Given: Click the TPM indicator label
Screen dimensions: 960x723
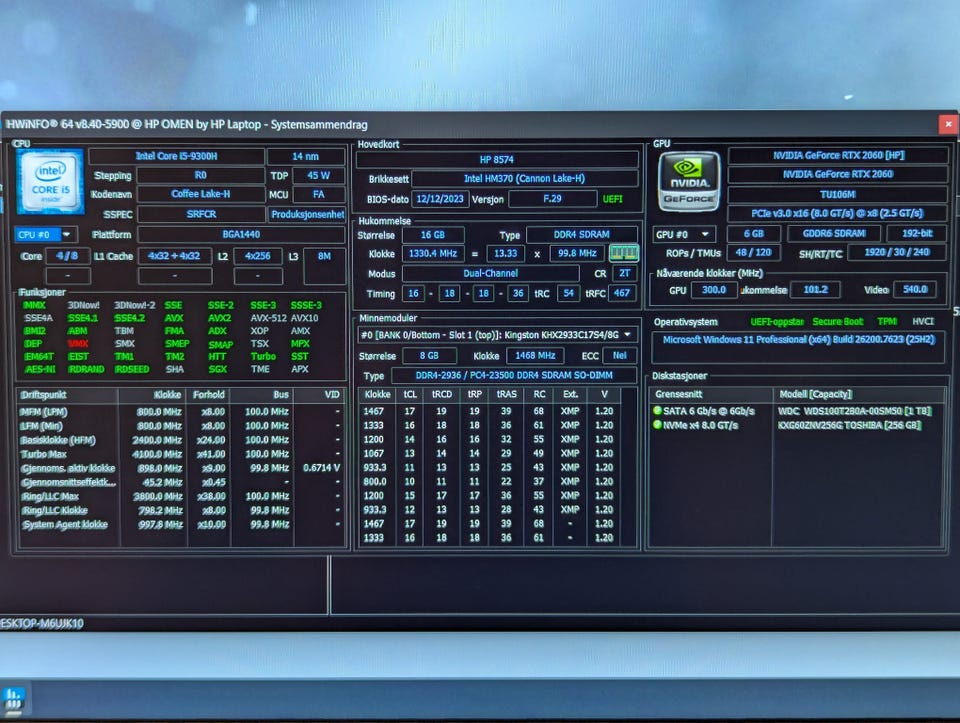Looking at the screenshot, I should [887, 321].
